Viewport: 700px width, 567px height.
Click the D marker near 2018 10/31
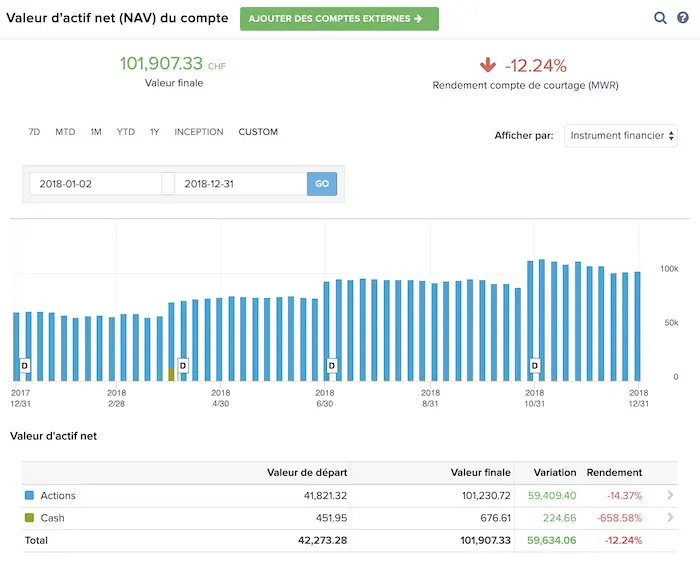pos(535,366)
